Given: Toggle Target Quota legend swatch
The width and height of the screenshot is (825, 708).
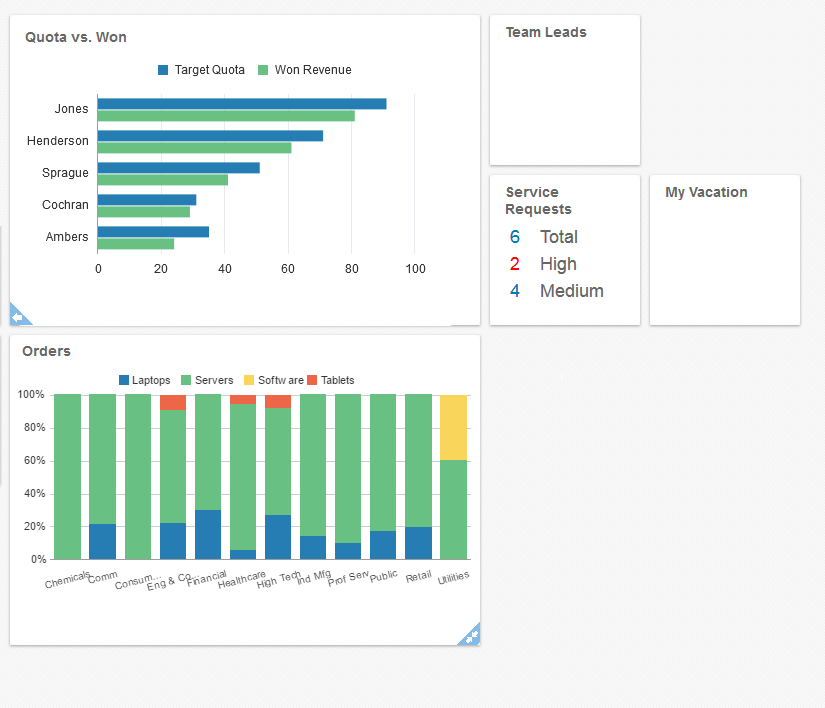Looking at the screenshot, I should [163, 70].
